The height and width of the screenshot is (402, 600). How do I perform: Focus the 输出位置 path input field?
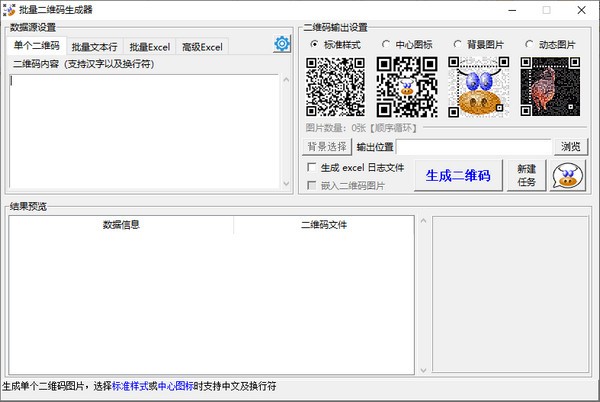pos(474,146)
